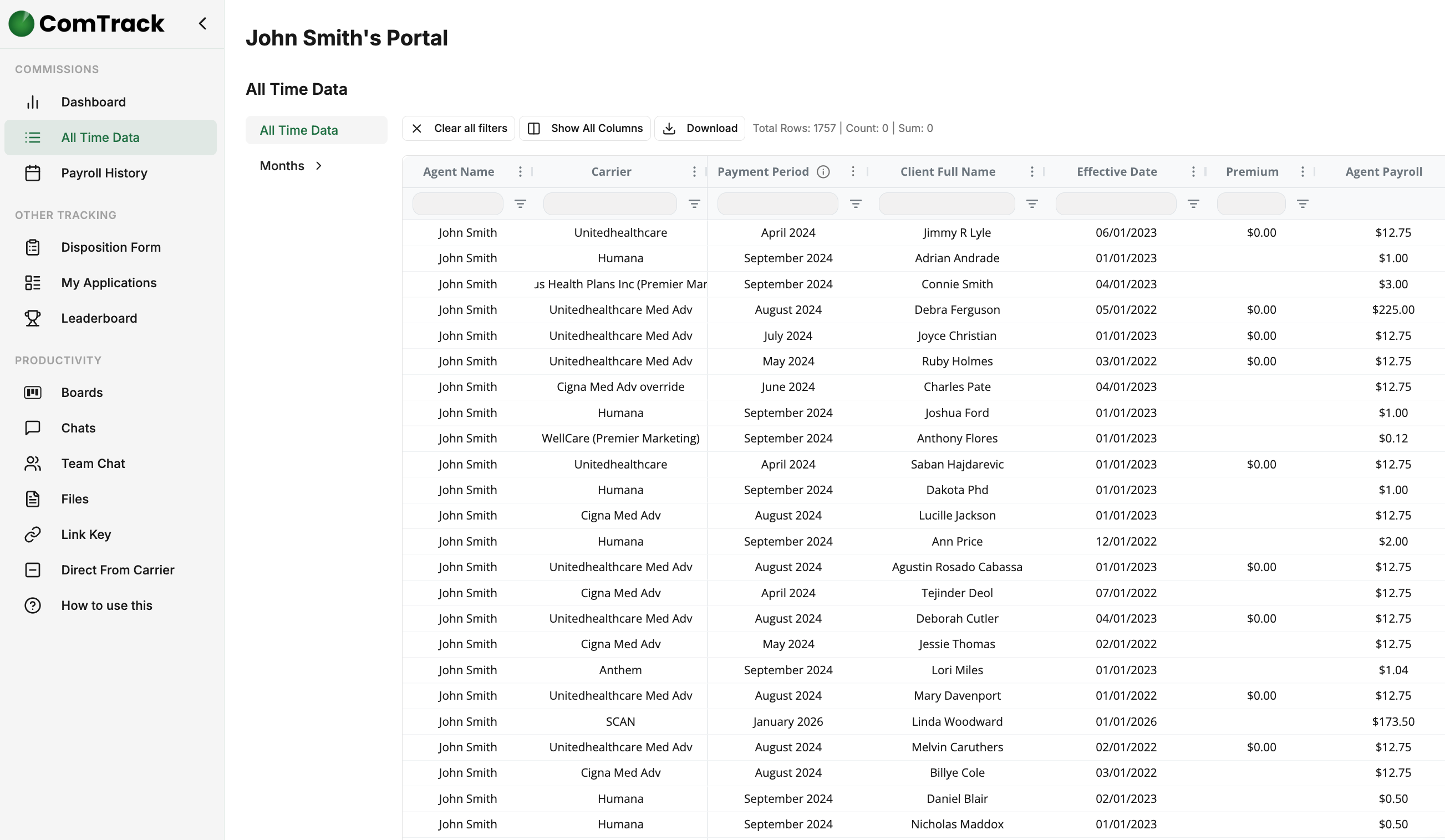The image size is (1445, 840).
Task: Open Carrier column menu dots
Action: (694, 172)
